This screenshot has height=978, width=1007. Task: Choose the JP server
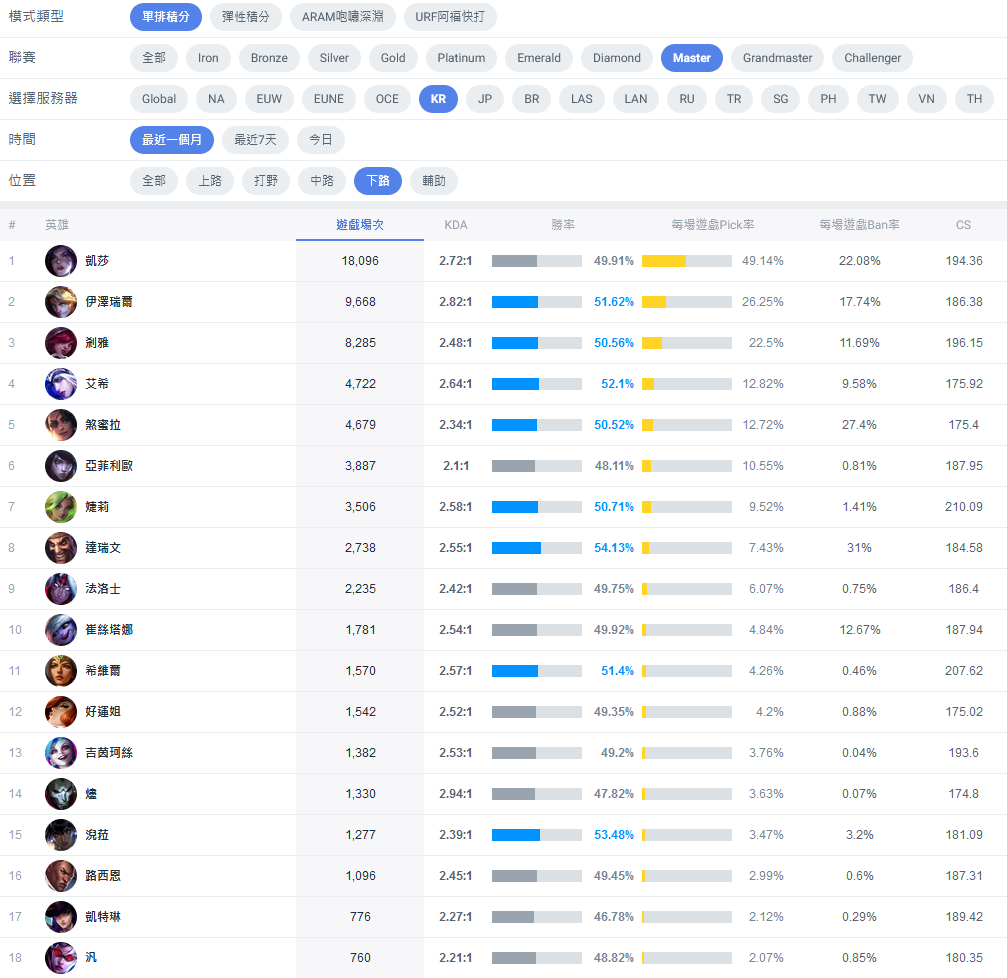point(485,99)
